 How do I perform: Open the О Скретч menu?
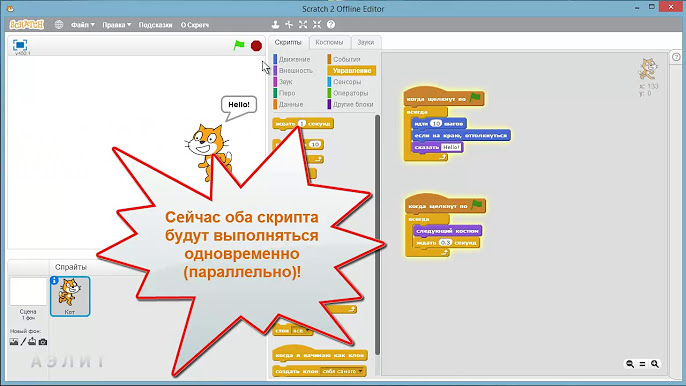pos(195,25)
